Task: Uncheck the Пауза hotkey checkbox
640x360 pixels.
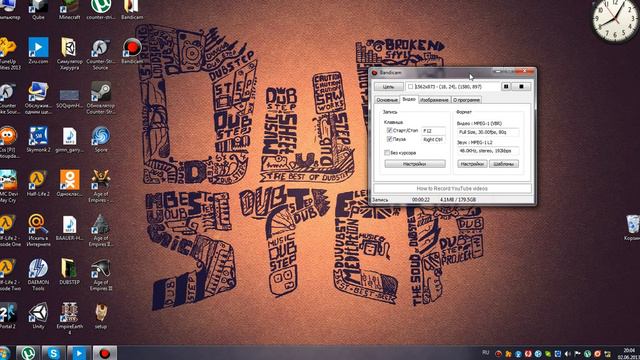Action: pyautogui.click(x=389, y=139)
